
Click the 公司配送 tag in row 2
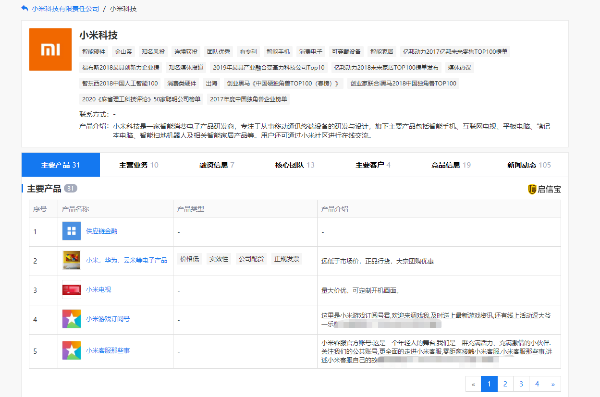click(x=251, y=259)
